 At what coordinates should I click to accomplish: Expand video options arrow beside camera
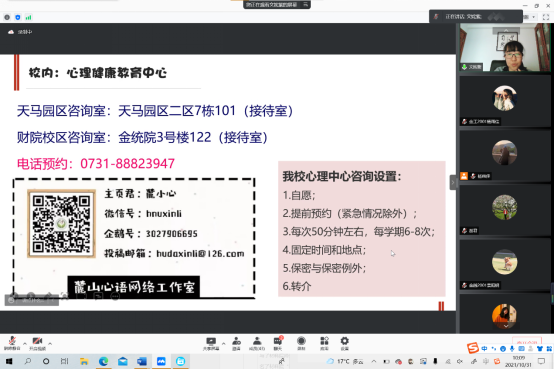point(50,343)
